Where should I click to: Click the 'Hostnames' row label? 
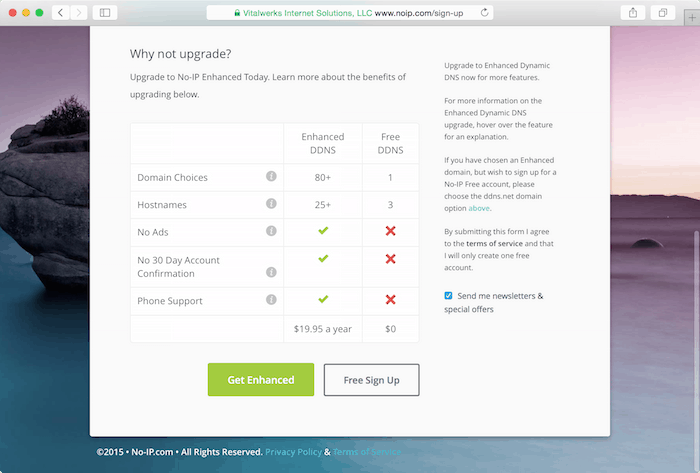coord(162,205)
